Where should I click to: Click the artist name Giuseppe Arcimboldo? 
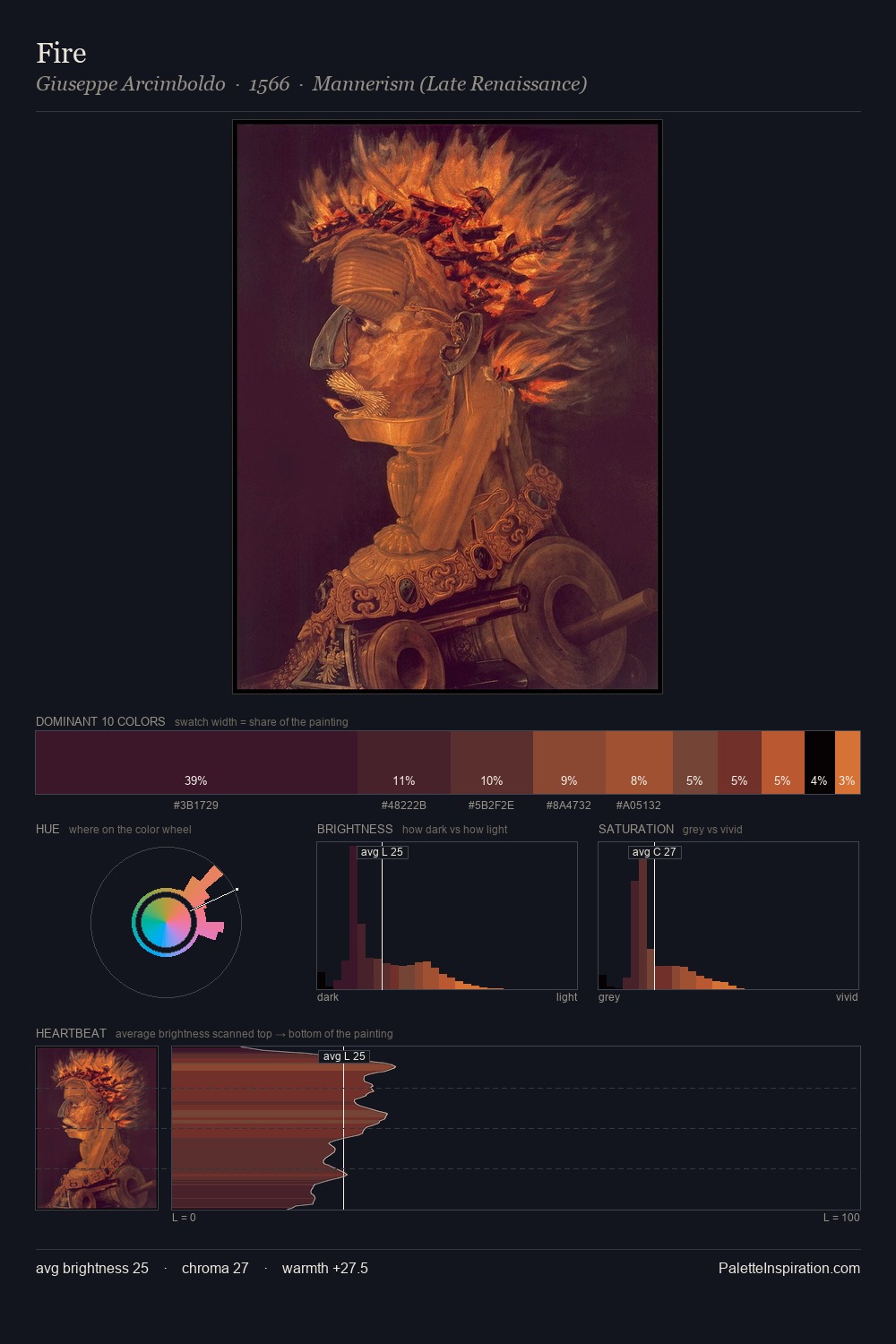point(131,83)
